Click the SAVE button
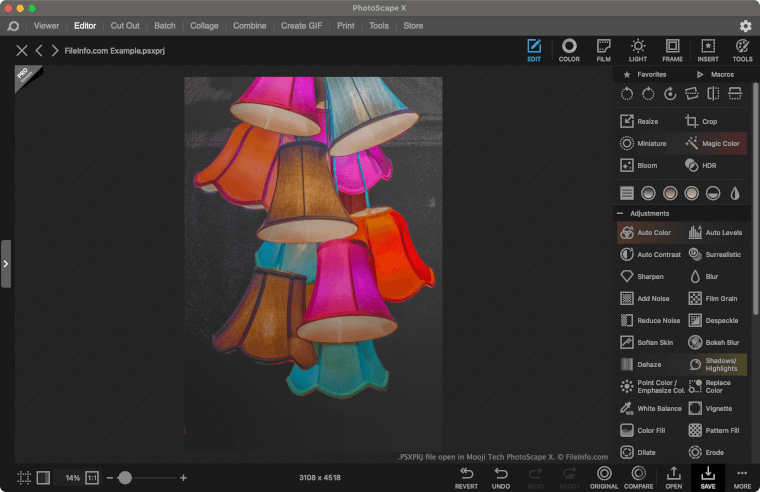The width and height of the screenshot is (760, 492). click(x=708, y=477)
